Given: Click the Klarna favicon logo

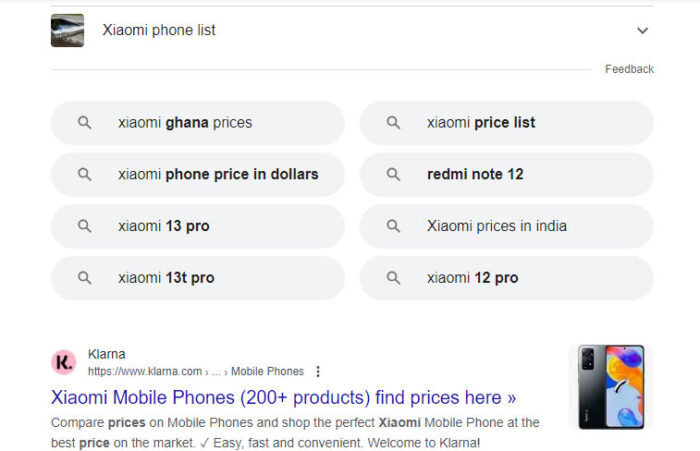Looking at the screenshot, I should click(x=64, y=362).
